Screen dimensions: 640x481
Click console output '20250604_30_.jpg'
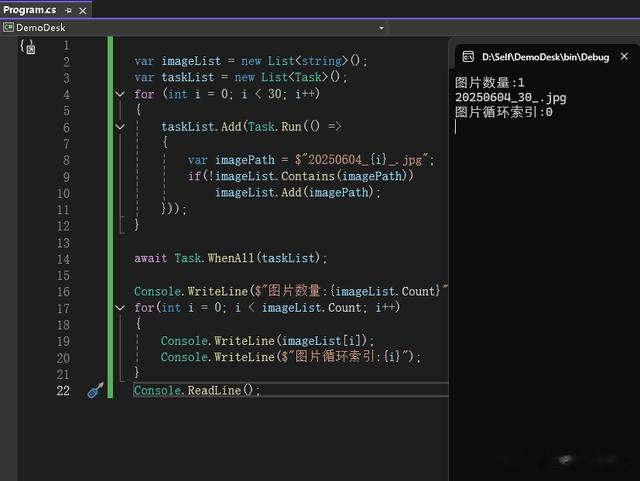(511, 97)
